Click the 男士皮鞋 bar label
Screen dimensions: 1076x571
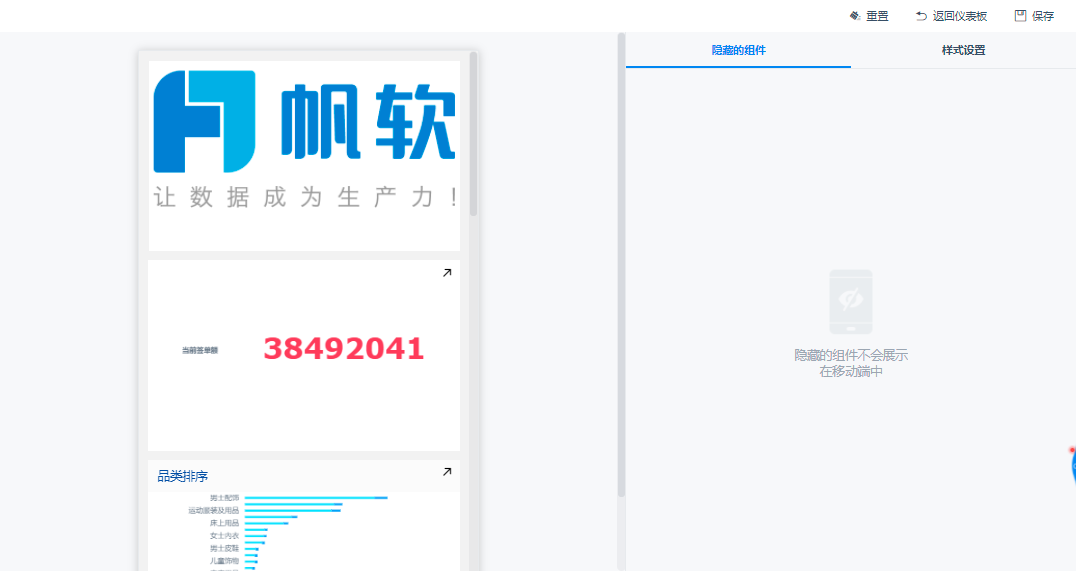pos(224,548)
